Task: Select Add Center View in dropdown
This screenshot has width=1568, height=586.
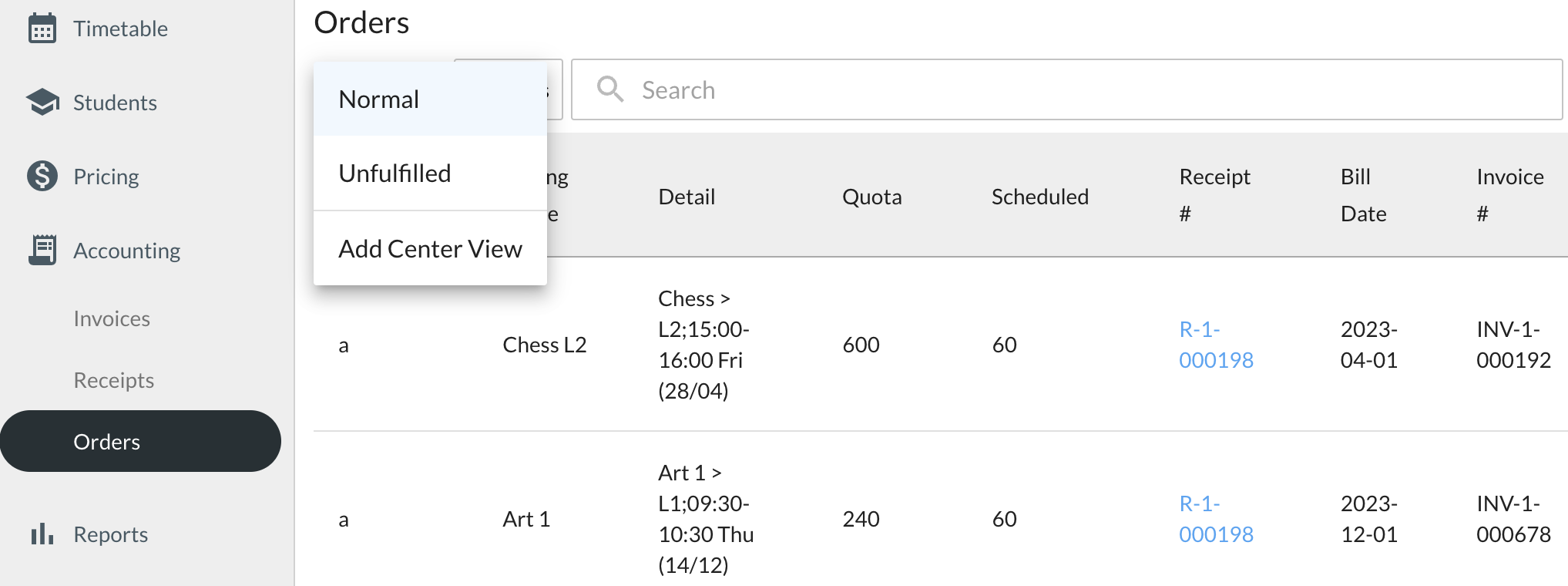Action: pyautogui.click(x=429, y=249)
